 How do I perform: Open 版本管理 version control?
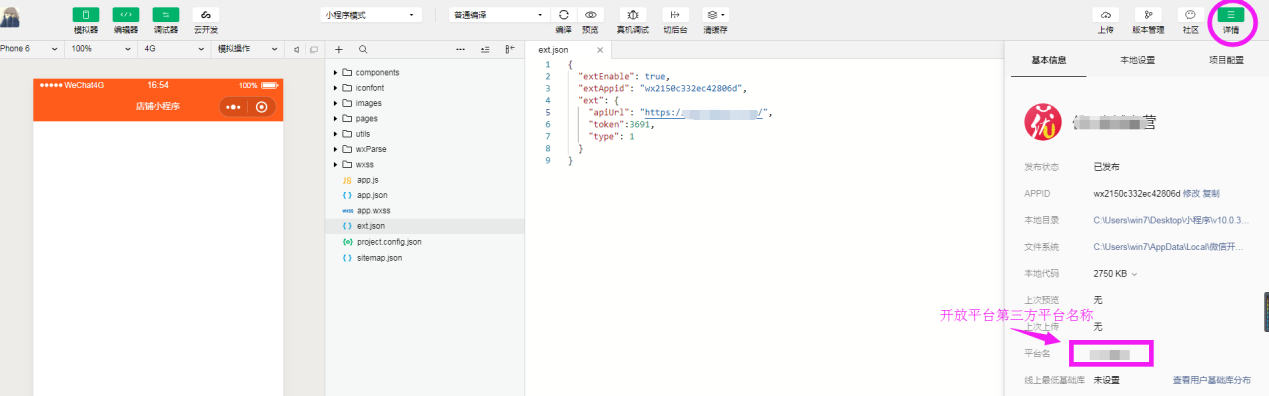click(x=1148, y=15)
